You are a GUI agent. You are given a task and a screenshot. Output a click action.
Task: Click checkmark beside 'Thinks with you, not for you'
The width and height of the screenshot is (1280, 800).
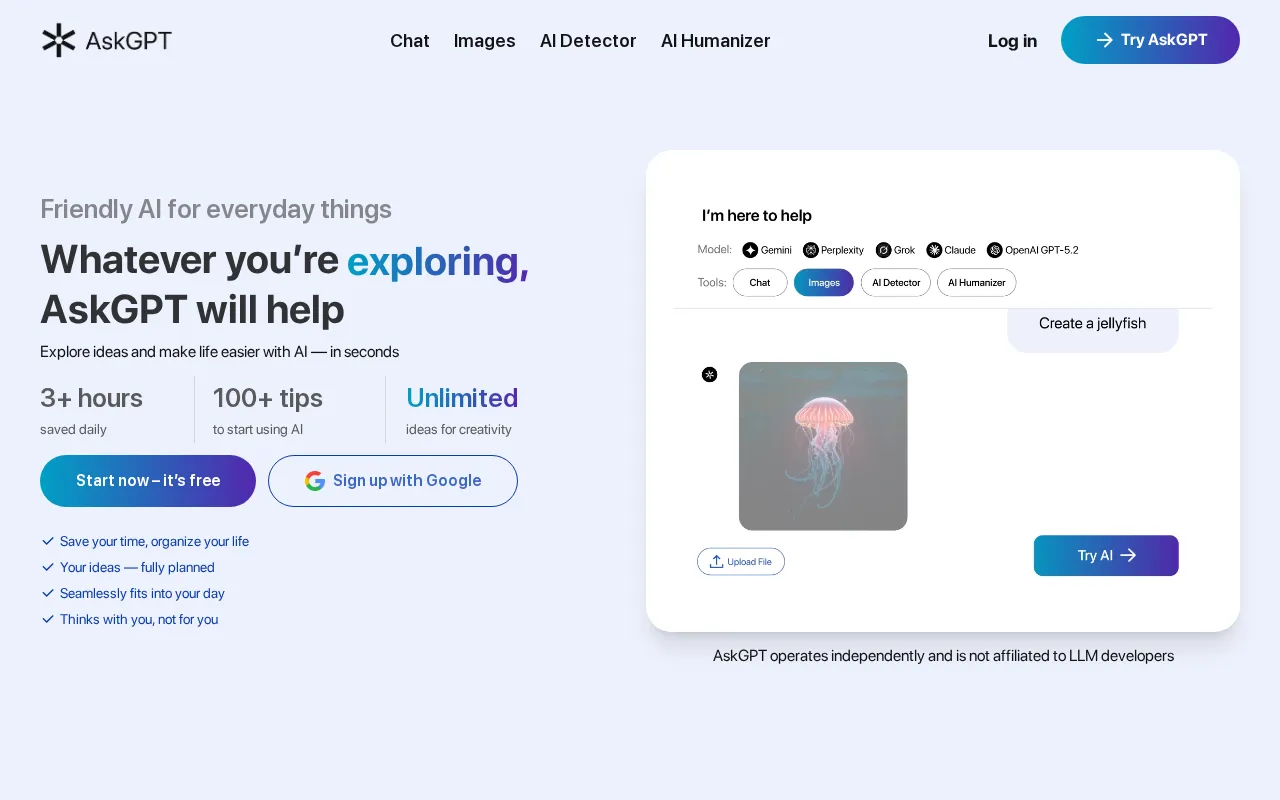click(x=47, y=619)
